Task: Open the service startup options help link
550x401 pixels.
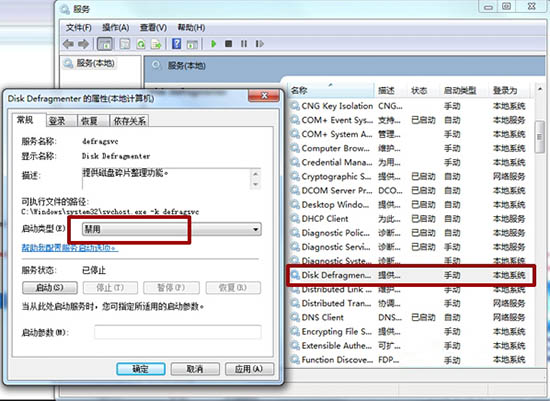Action: click(70, 248)
